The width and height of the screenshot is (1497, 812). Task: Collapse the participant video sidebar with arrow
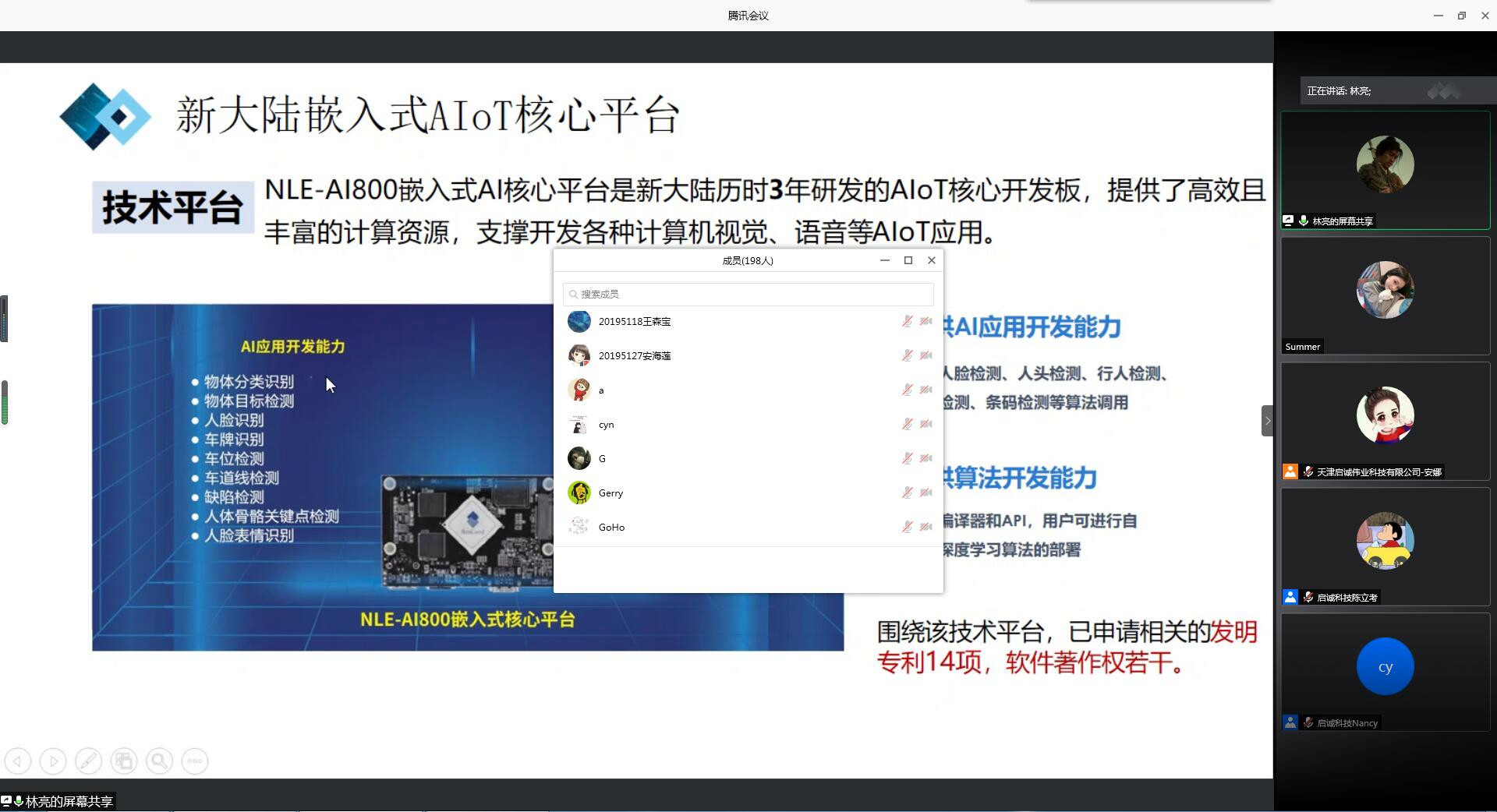coord(1268,421)
